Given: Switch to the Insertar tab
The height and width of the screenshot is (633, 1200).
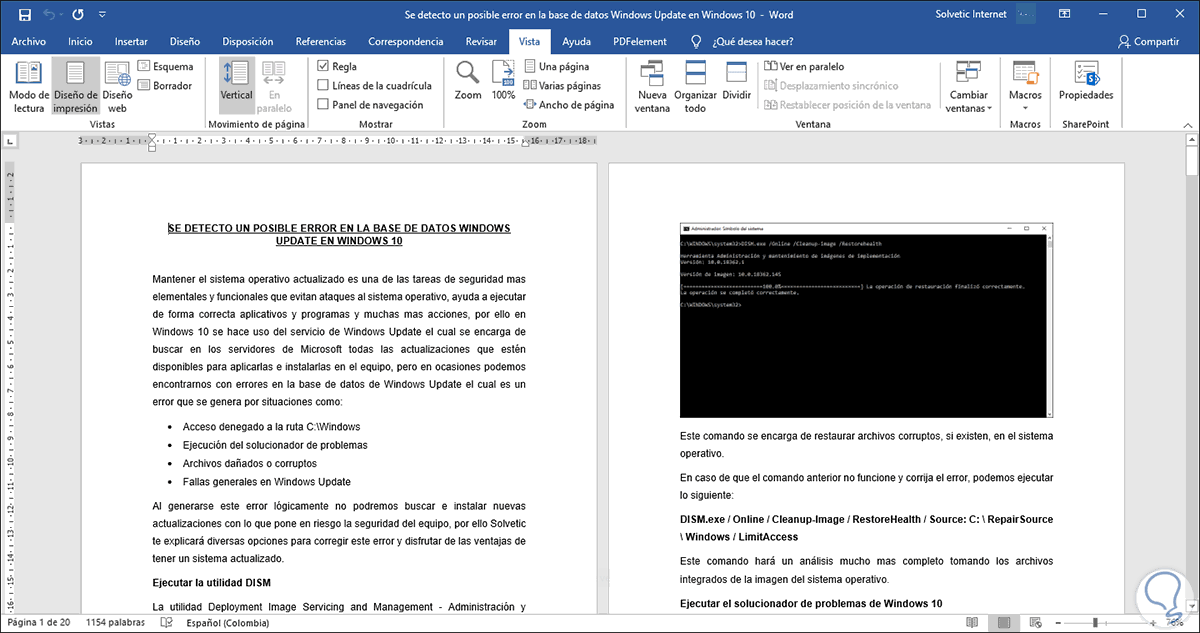Looking at the screenshot, I should point(131,42).
